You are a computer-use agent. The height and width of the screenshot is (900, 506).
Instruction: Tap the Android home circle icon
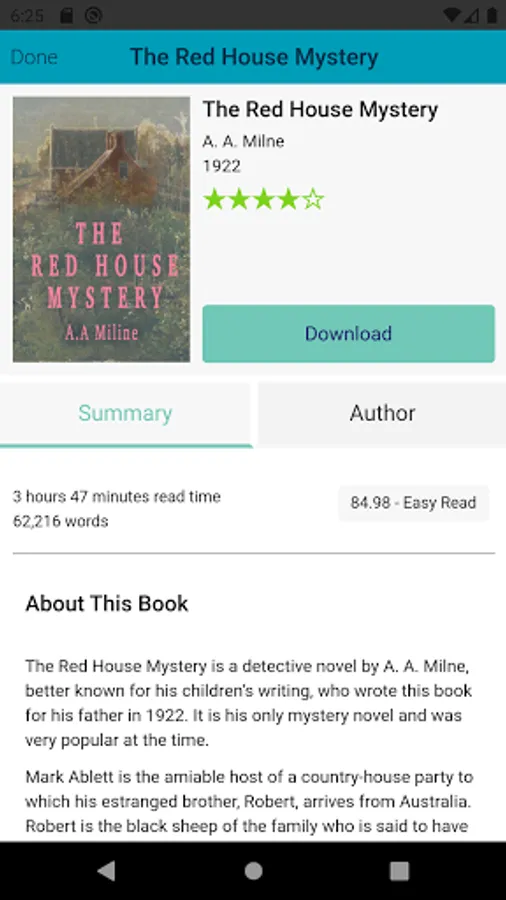(x=253, y=871)
